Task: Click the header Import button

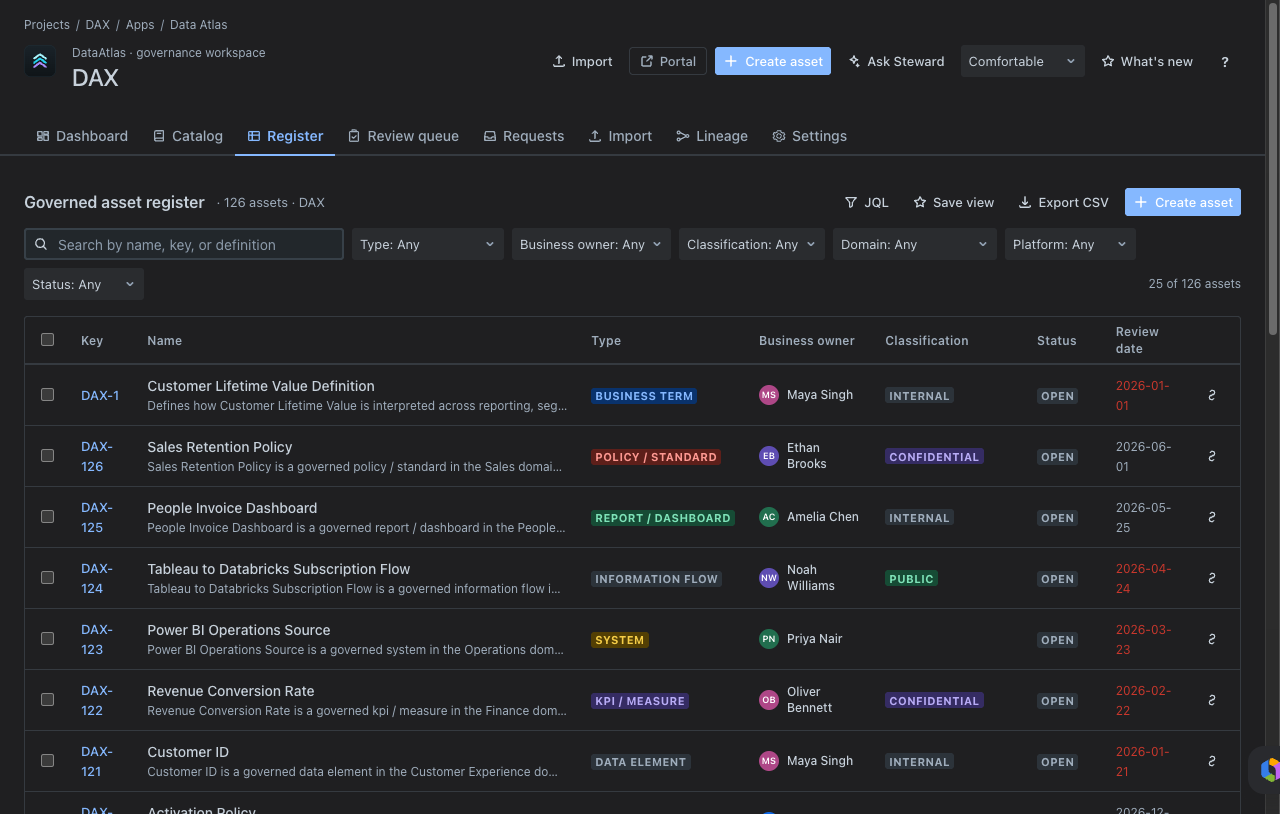Action: (x=582, y=61)
